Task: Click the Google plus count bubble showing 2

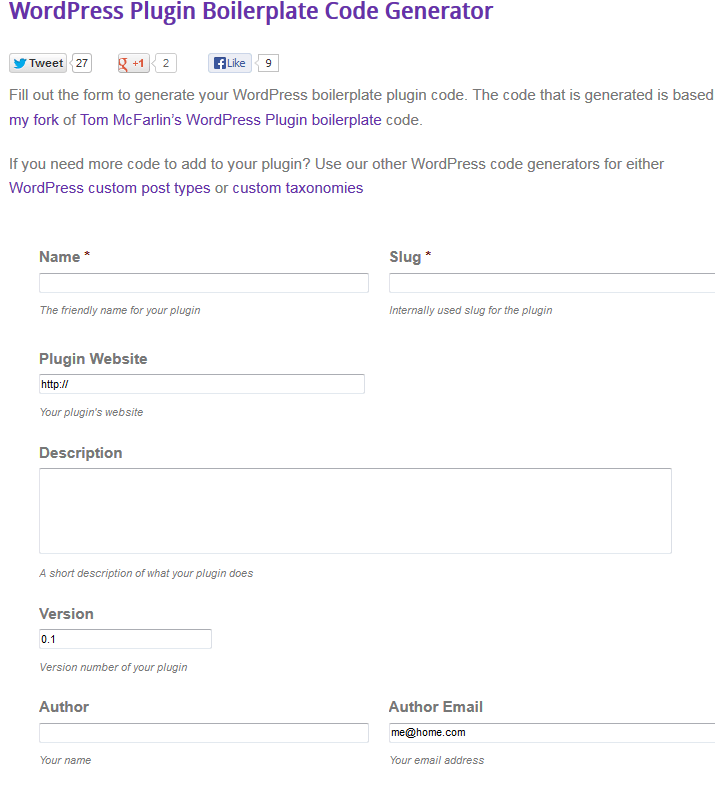Action: click(166, 63)
